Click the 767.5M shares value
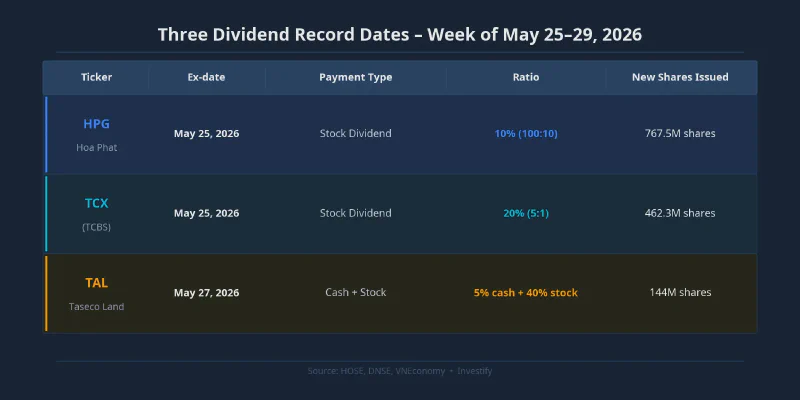 [x=680, y=134]
